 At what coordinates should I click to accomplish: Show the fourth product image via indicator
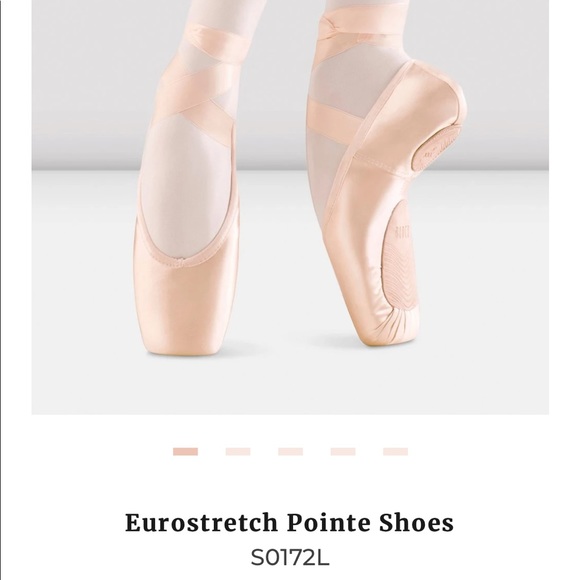point(343,451)
